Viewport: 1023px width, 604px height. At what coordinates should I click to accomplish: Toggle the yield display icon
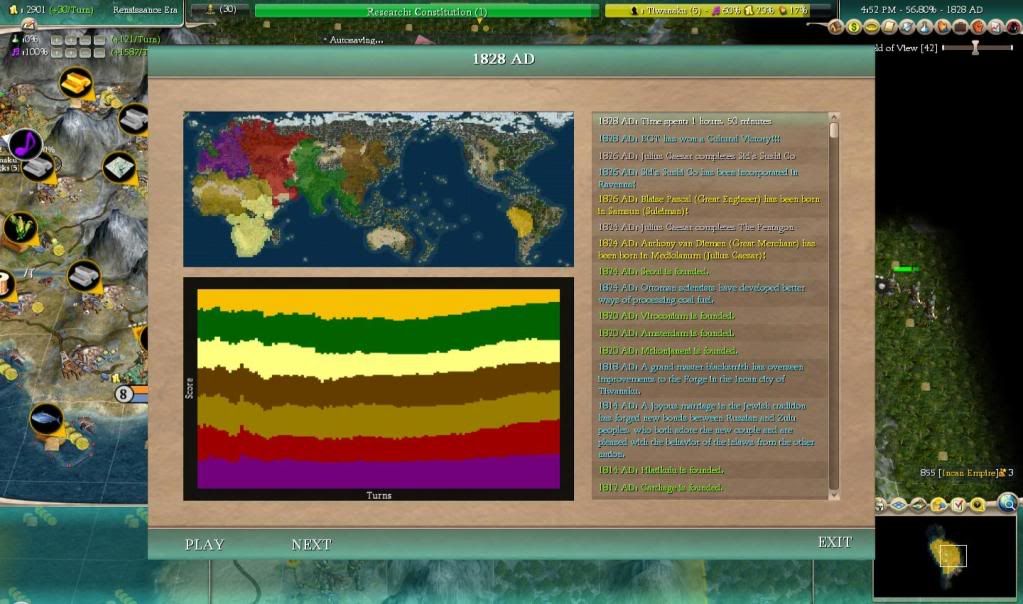pyautogui.click(x=939, y=506)
